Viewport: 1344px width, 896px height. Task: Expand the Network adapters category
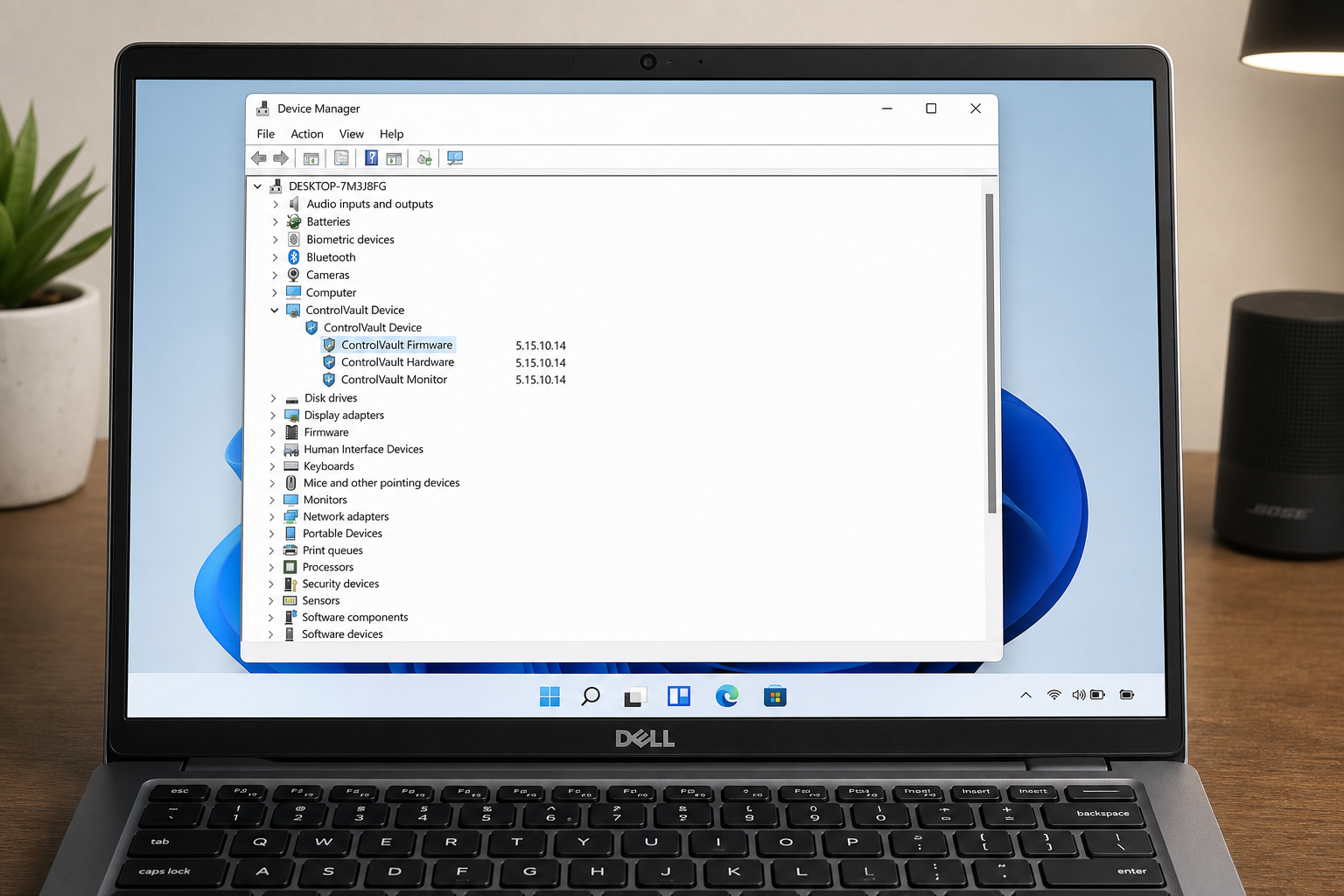click(x=272, y=517)
